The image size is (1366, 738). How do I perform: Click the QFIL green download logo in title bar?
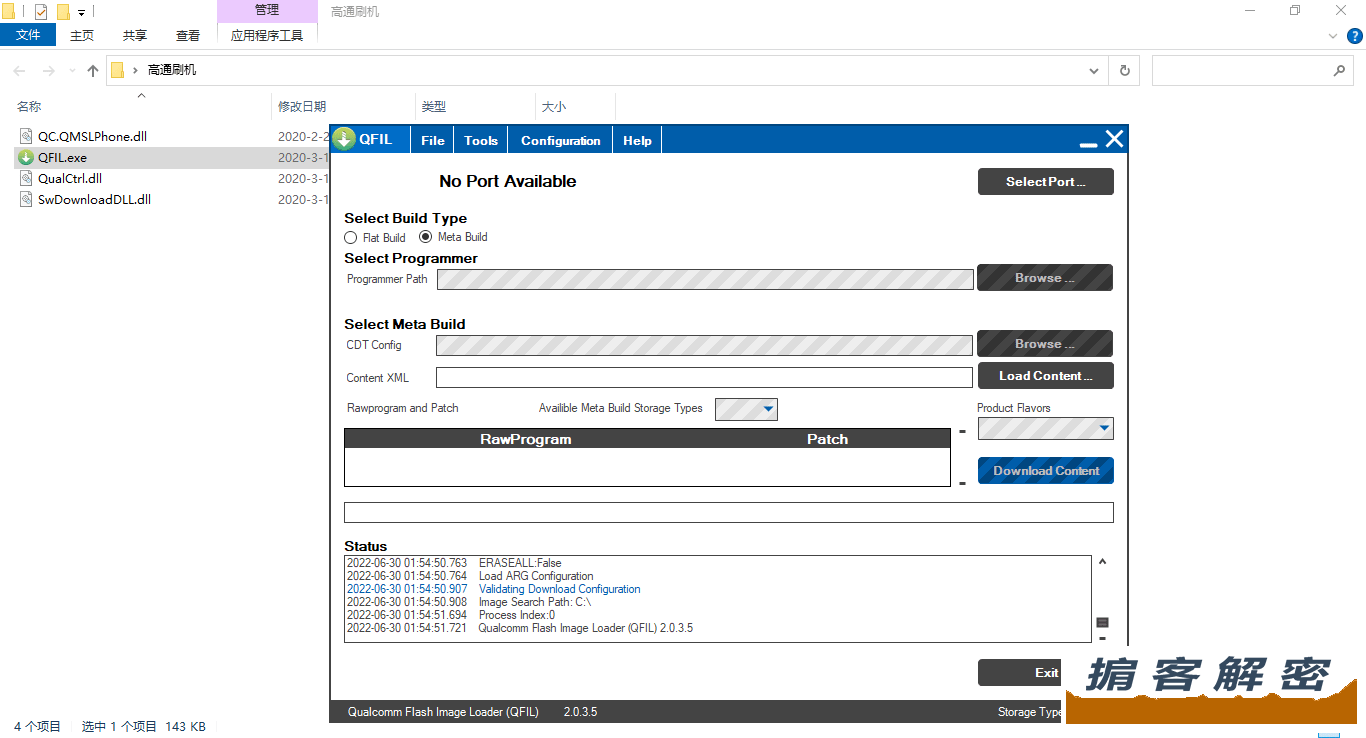pos(344,139)
